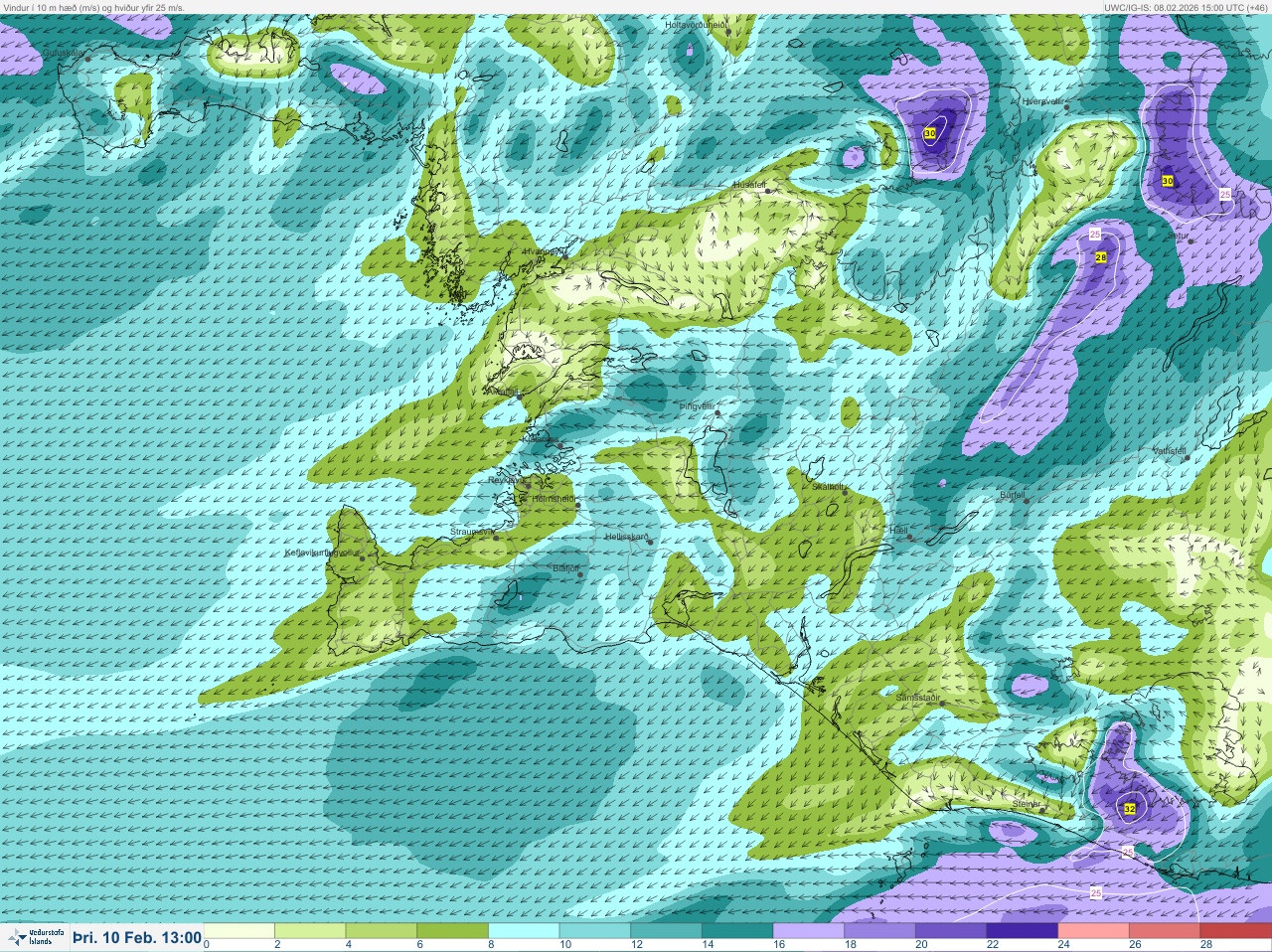Image resolution: width=1272 pixels, height=952 pixels.
Task: Click the Sámsstaðir station label
Action: point(917,698)
